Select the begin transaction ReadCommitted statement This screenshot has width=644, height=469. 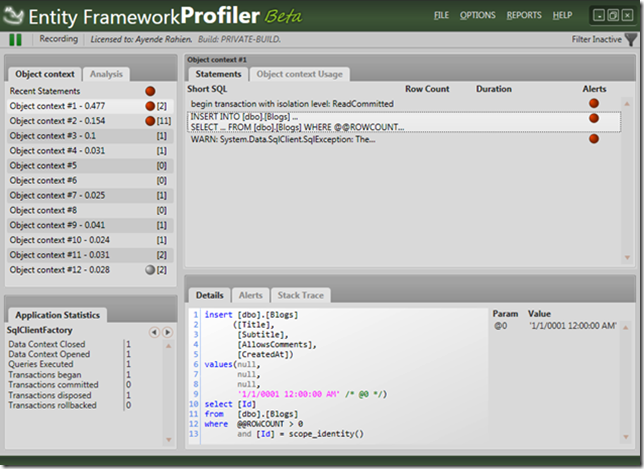(404, 103)
